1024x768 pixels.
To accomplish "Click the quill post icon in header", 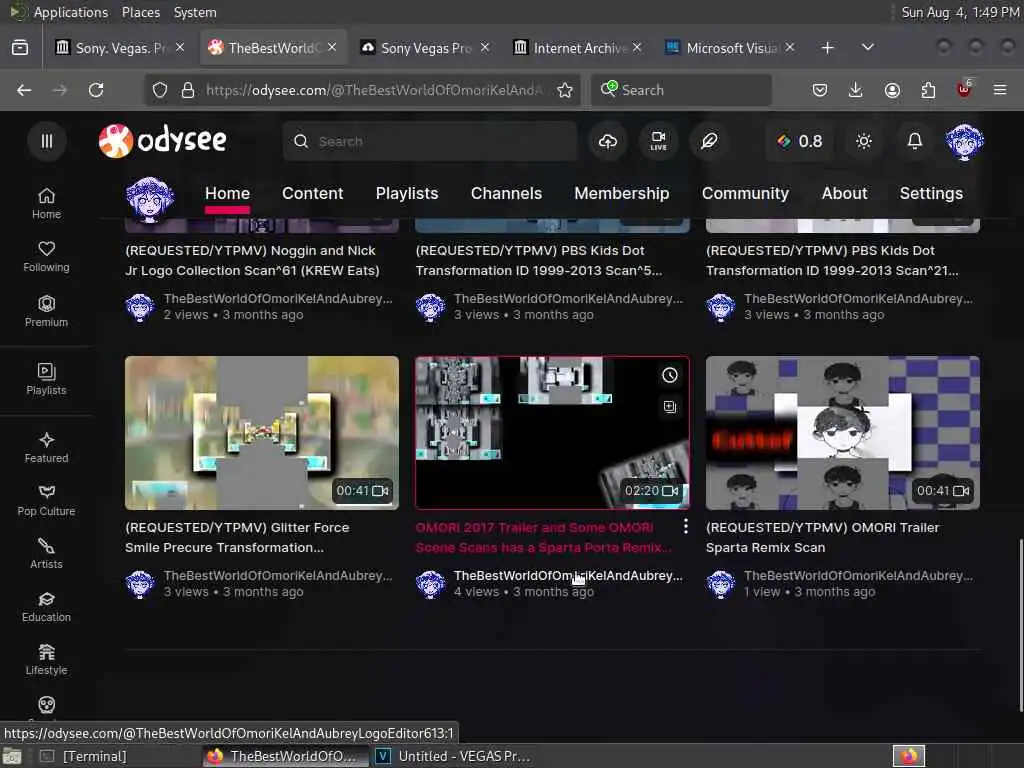I will point(709,141).
